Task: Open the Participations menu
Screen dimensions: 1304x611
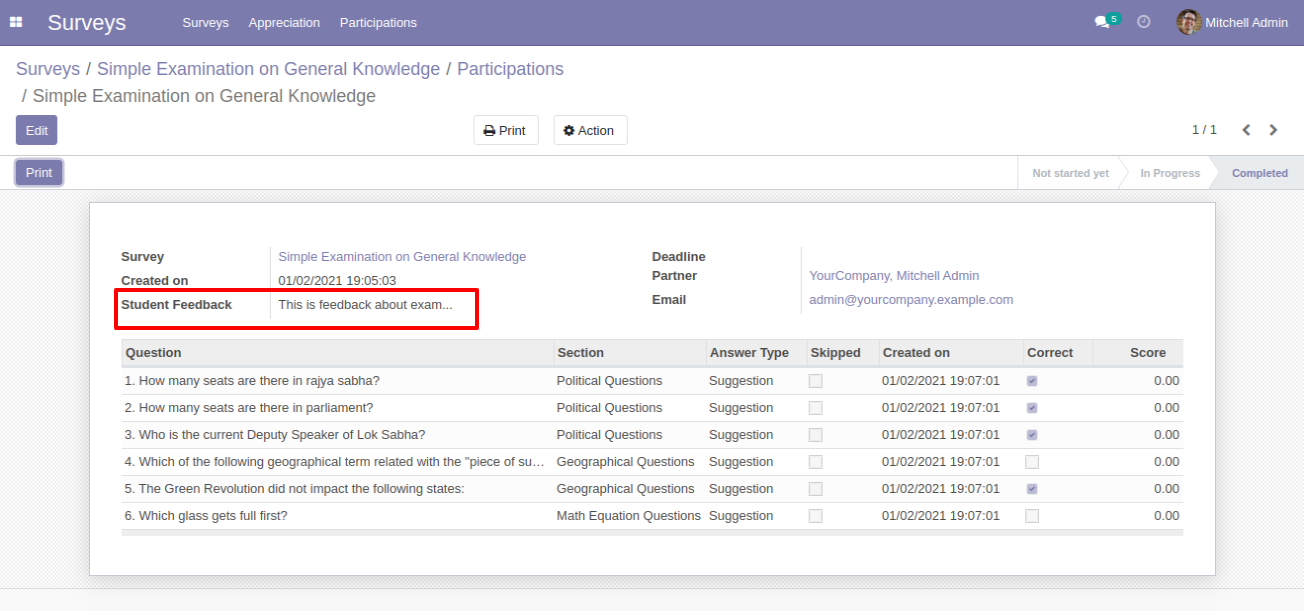Action: (378, 22)
